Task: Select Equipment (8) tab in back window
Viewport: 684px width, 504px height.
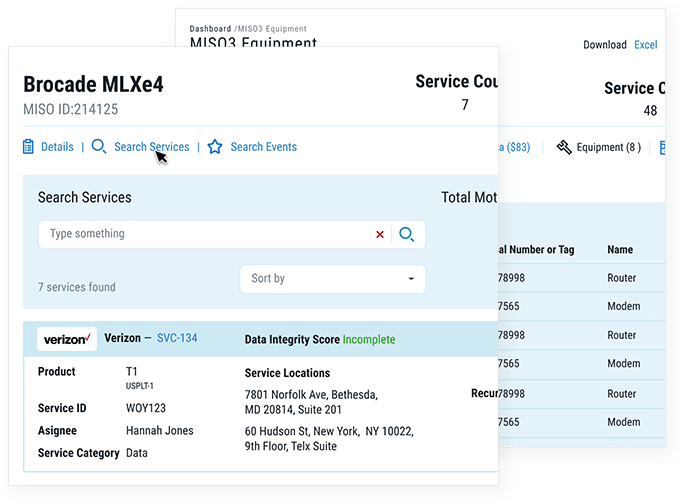Action: [609, 147]
